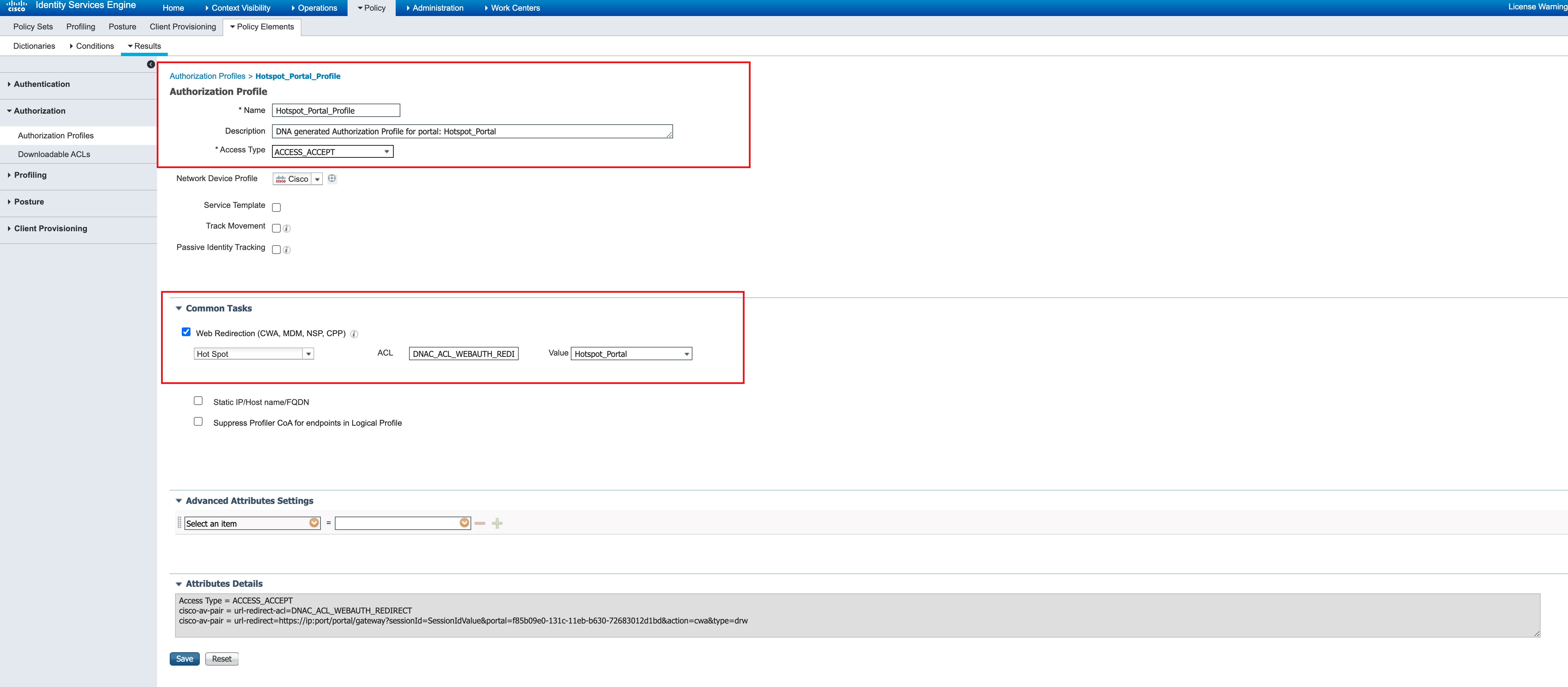Switch to Posture tab in submenu bar
Screen dimensions: 1568x687
[122, 27]
